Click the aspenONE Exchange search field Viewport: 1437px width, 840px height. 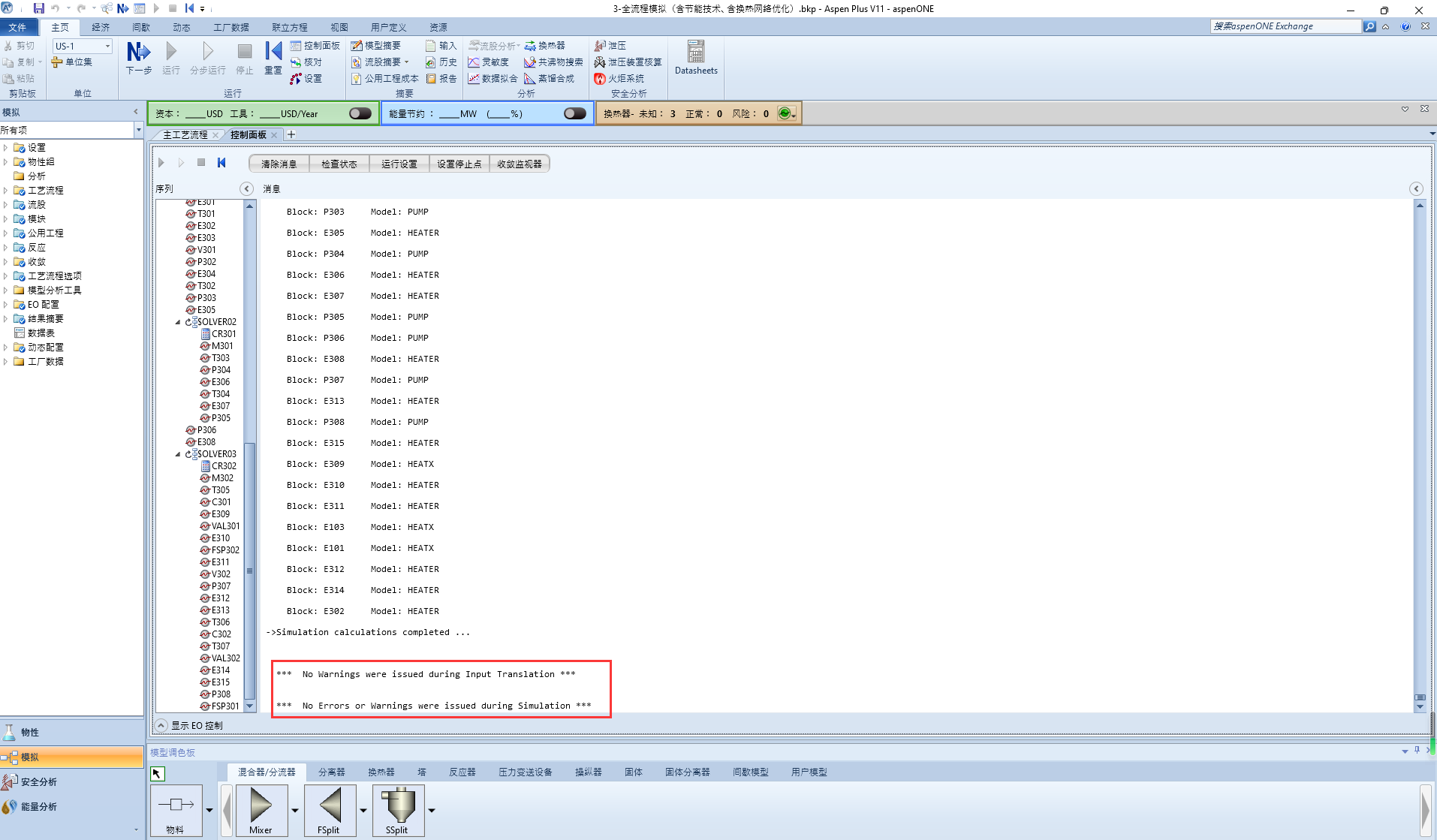[1285, 26]
